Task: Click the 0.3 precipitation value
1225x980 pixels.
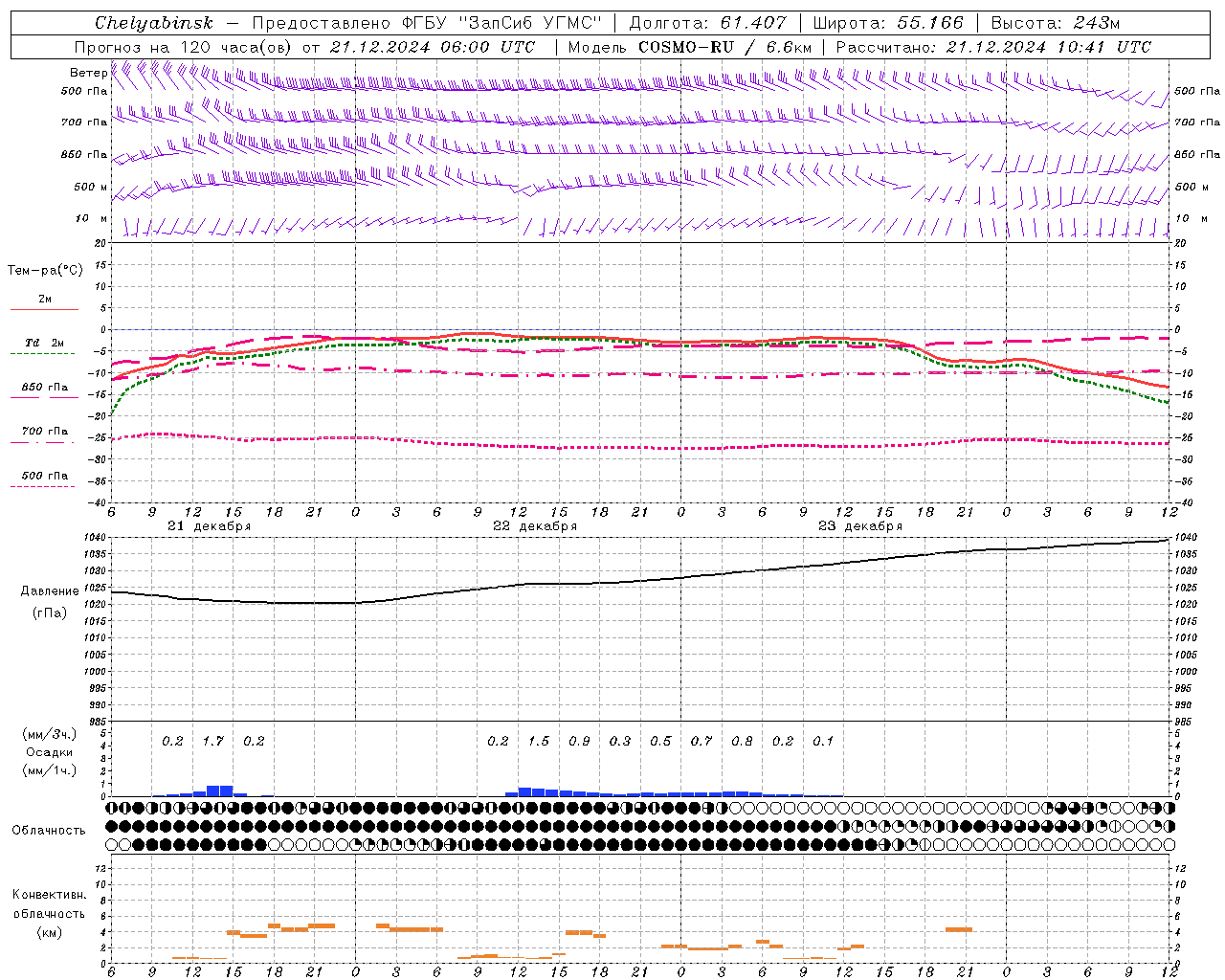Action: (x=620, y=741)
